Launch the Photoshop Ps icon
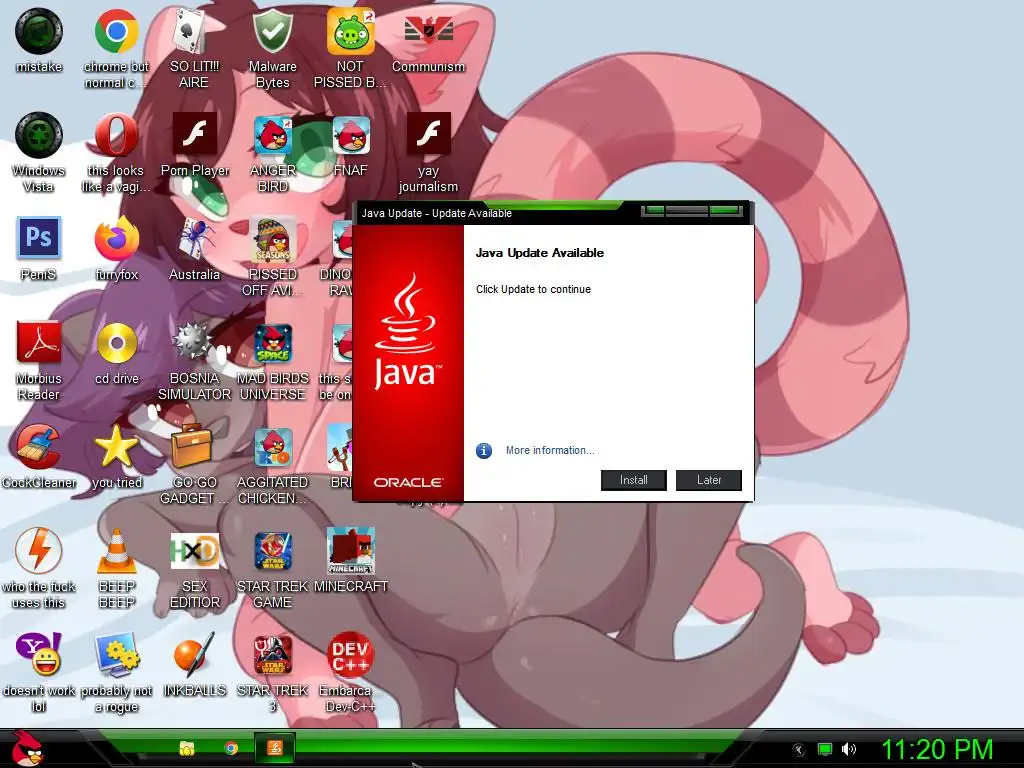1024x768 pixels. (39, 238)
